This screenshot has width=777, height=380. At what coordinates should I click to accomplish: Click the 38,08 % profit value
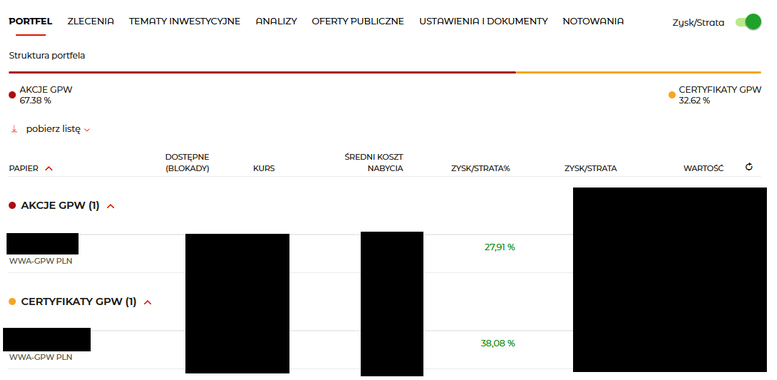[498, 343]
